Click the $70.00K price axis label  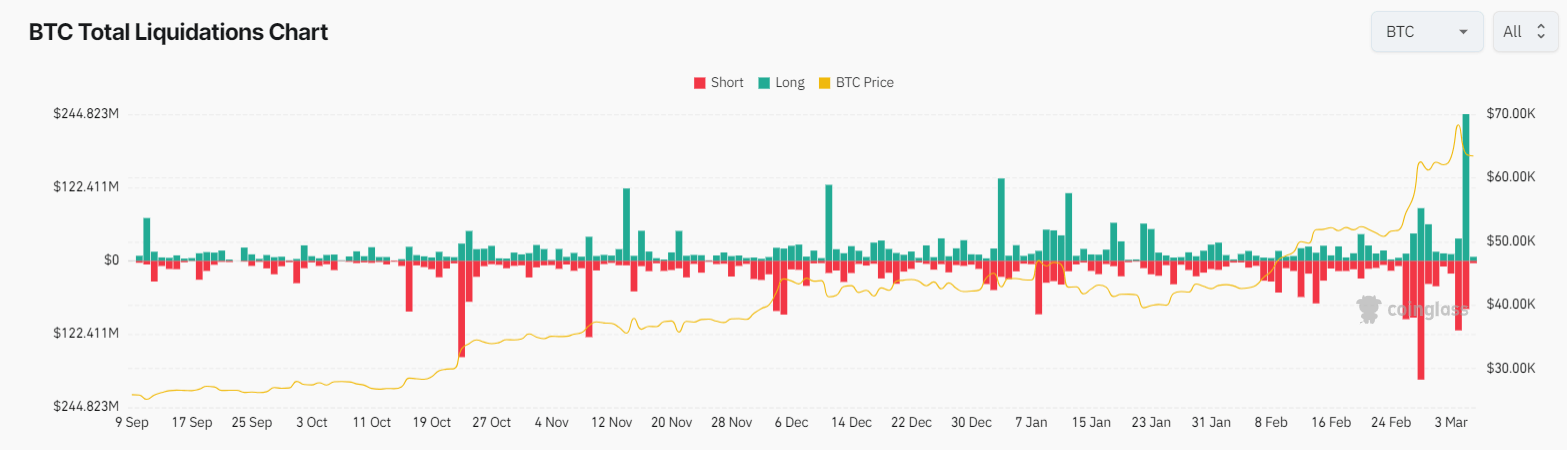1510,114
